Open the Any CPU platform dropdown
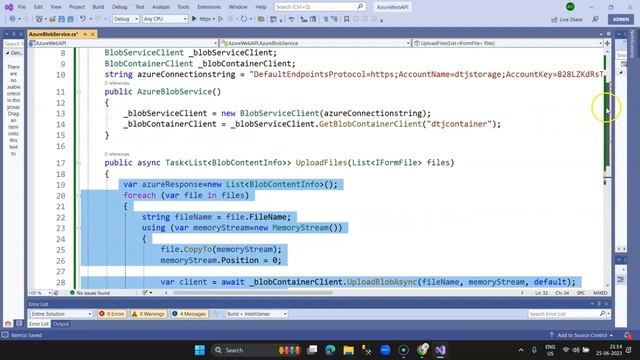This screenshot has height=360, width=640. pyautogui.click(x=165, y=19)
